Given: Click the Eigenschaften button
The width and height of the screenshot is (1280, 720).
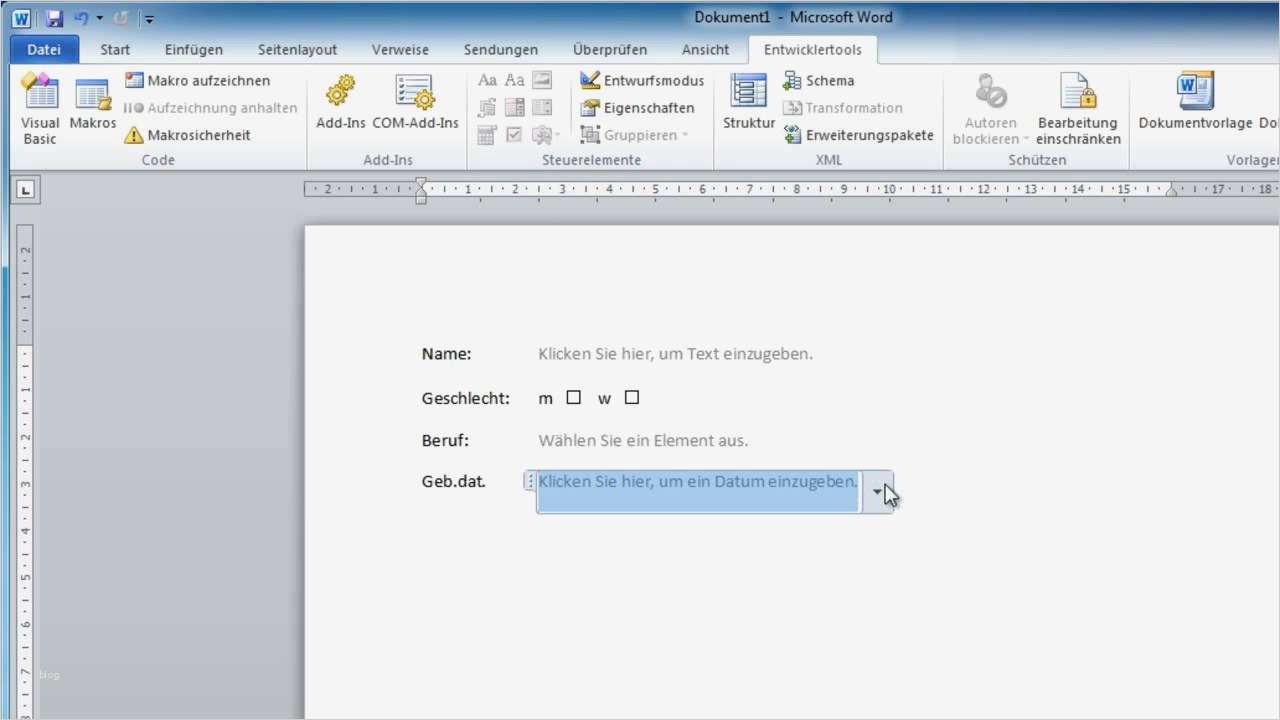Looking at the screenshot, I should click(637, 107).
